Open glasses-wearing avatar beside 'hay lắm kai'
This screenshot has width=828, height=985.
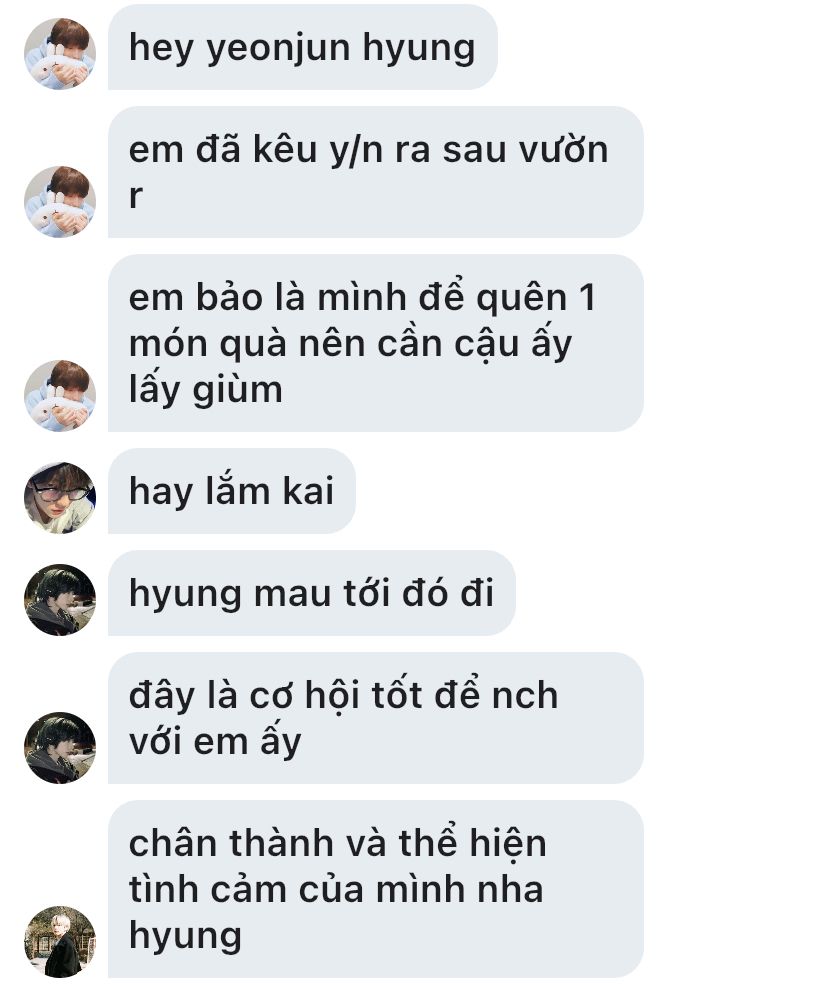click(60, 498)
